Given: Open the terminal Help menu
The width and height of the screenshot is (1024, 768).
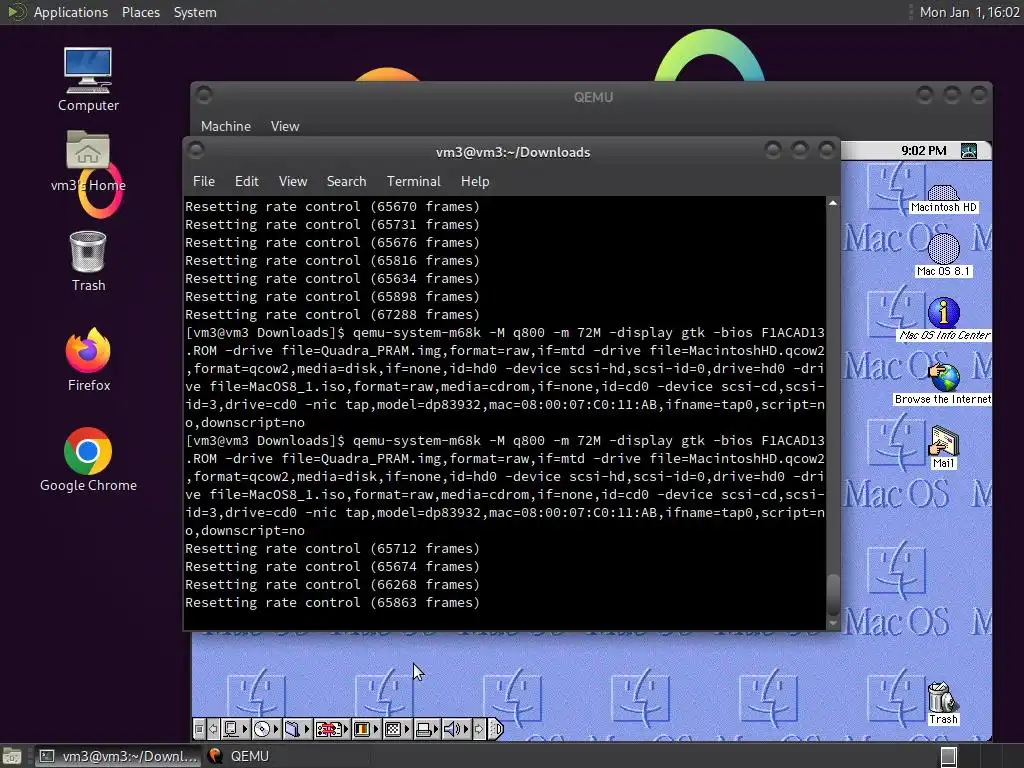Looking at the screenshot, I should (x=475, y=181).
